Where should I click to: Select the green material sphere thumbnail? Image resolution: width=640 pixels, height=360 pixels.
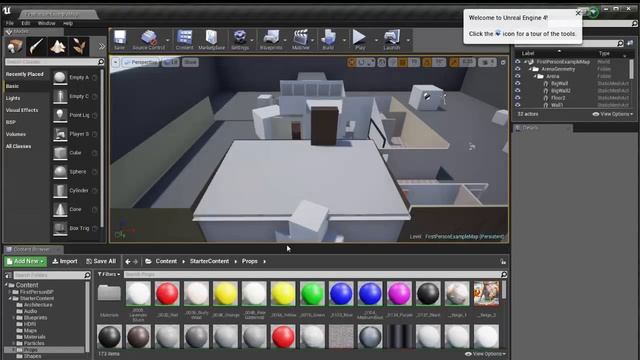coord(312,293)
